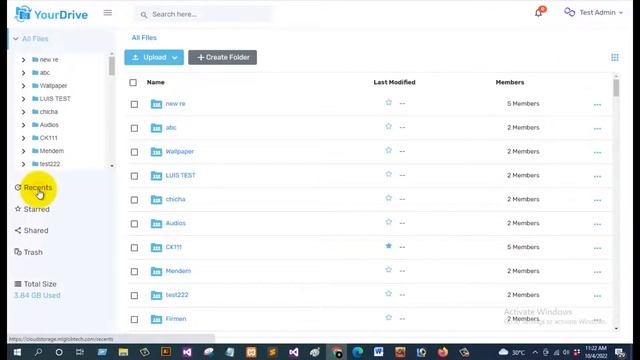Check the abc folder checkbox
Screen dimensions: 640x360
coord(134,128)
